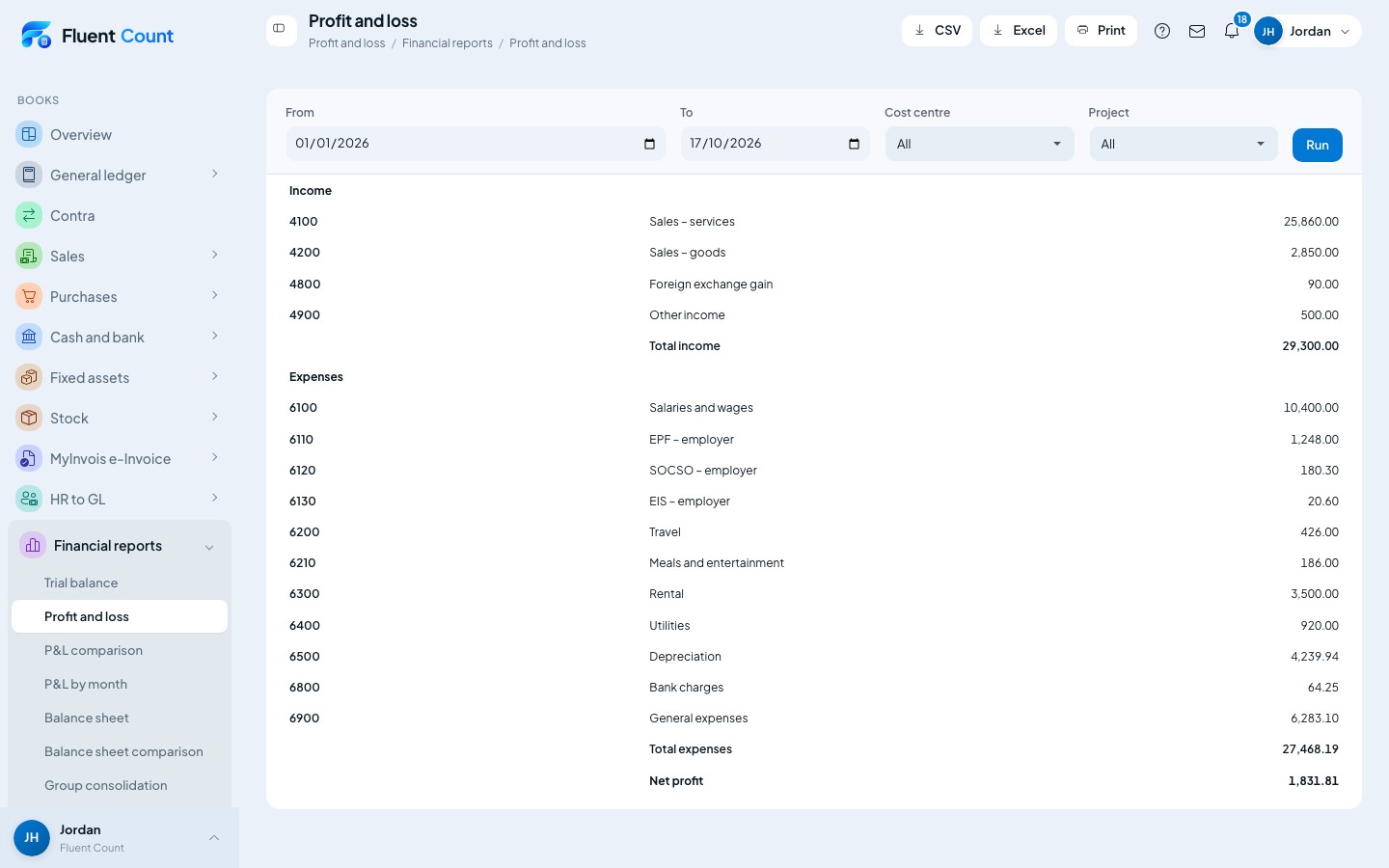Click the Fluent Count logo icon
The height and width of the screenshot is (868, 1389).
36,35
